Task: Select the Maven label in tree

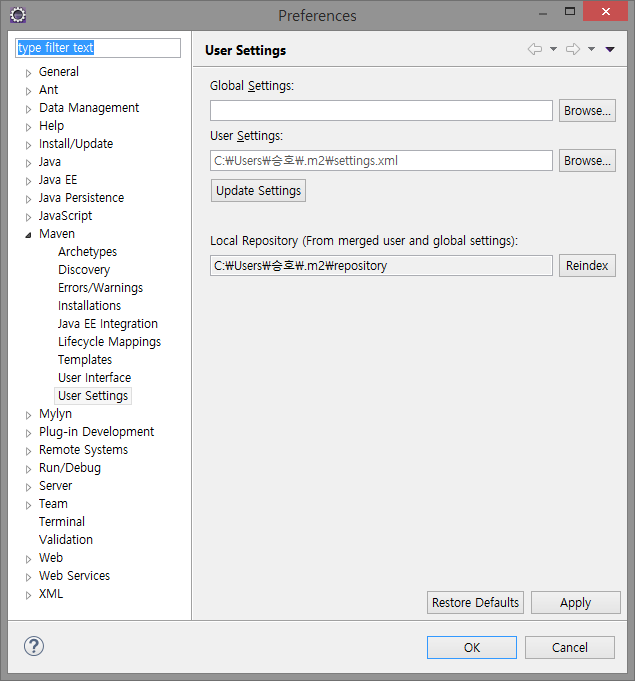Action: [x=57, y=234]
